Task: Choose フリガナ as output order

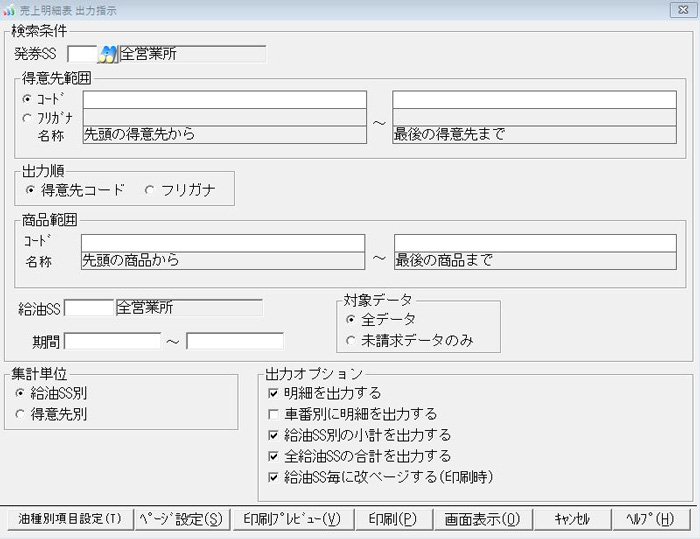Action: click(150, 189)
